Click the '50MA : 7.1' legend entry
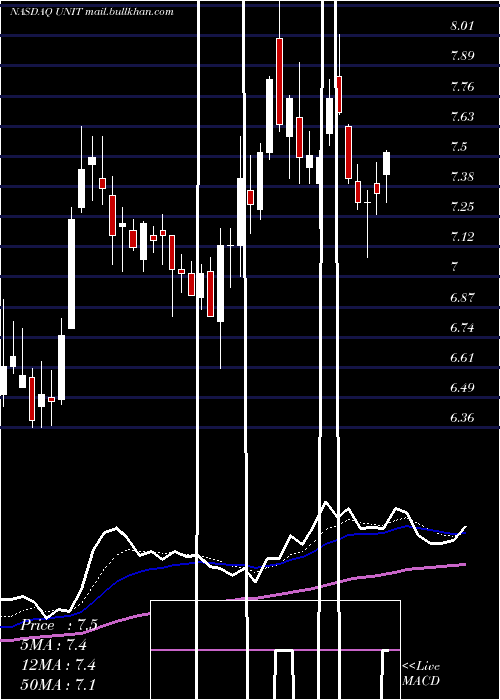 coord(58,684)
